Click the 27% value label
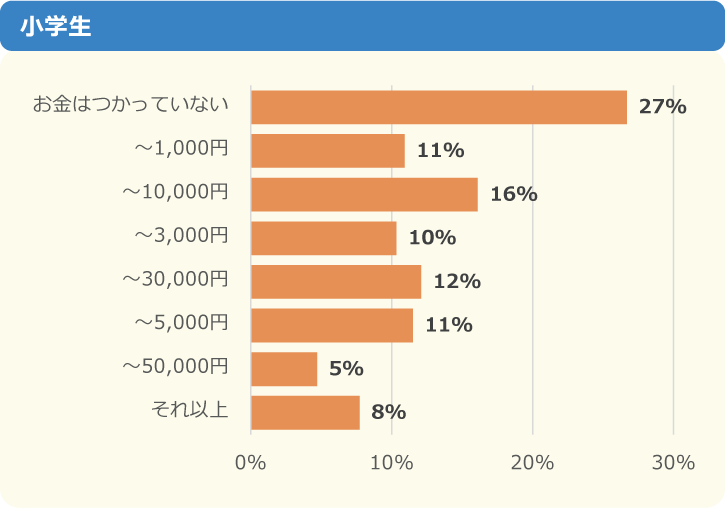Image resolution: width=725 pixels, height=508 pixels. point(662,107)
